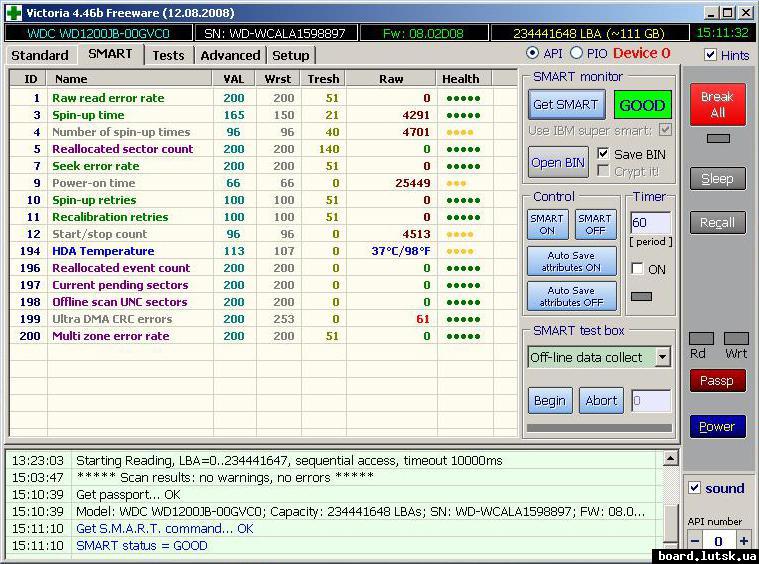Click the Open BIN button
The image size is (759, 564).
coord(558,163)
